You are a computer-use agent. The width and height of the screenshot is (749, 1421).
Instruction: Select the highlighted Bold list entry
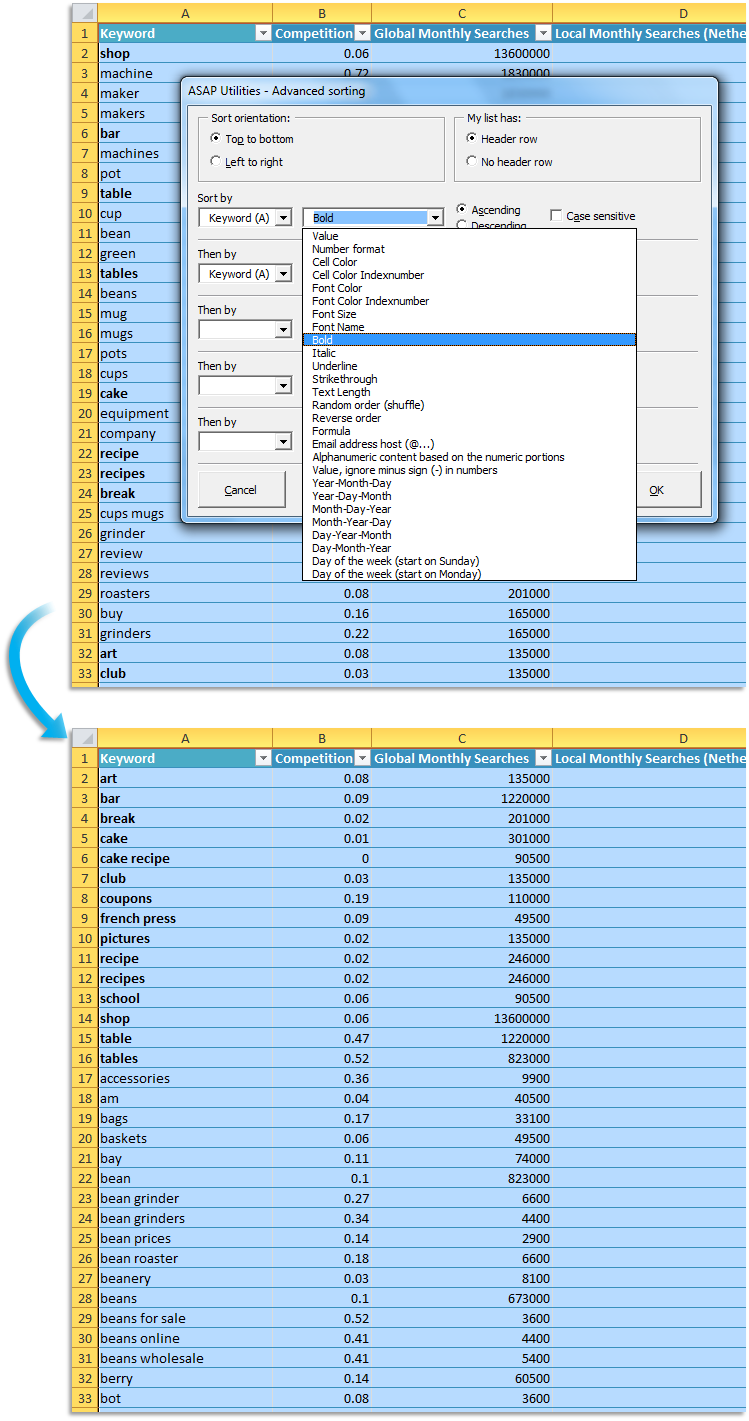tap(469, 340)
